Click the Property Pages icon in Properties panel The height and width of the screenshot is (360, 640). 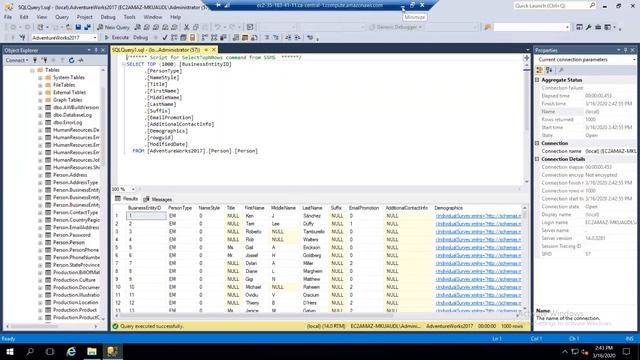[561, 70]
